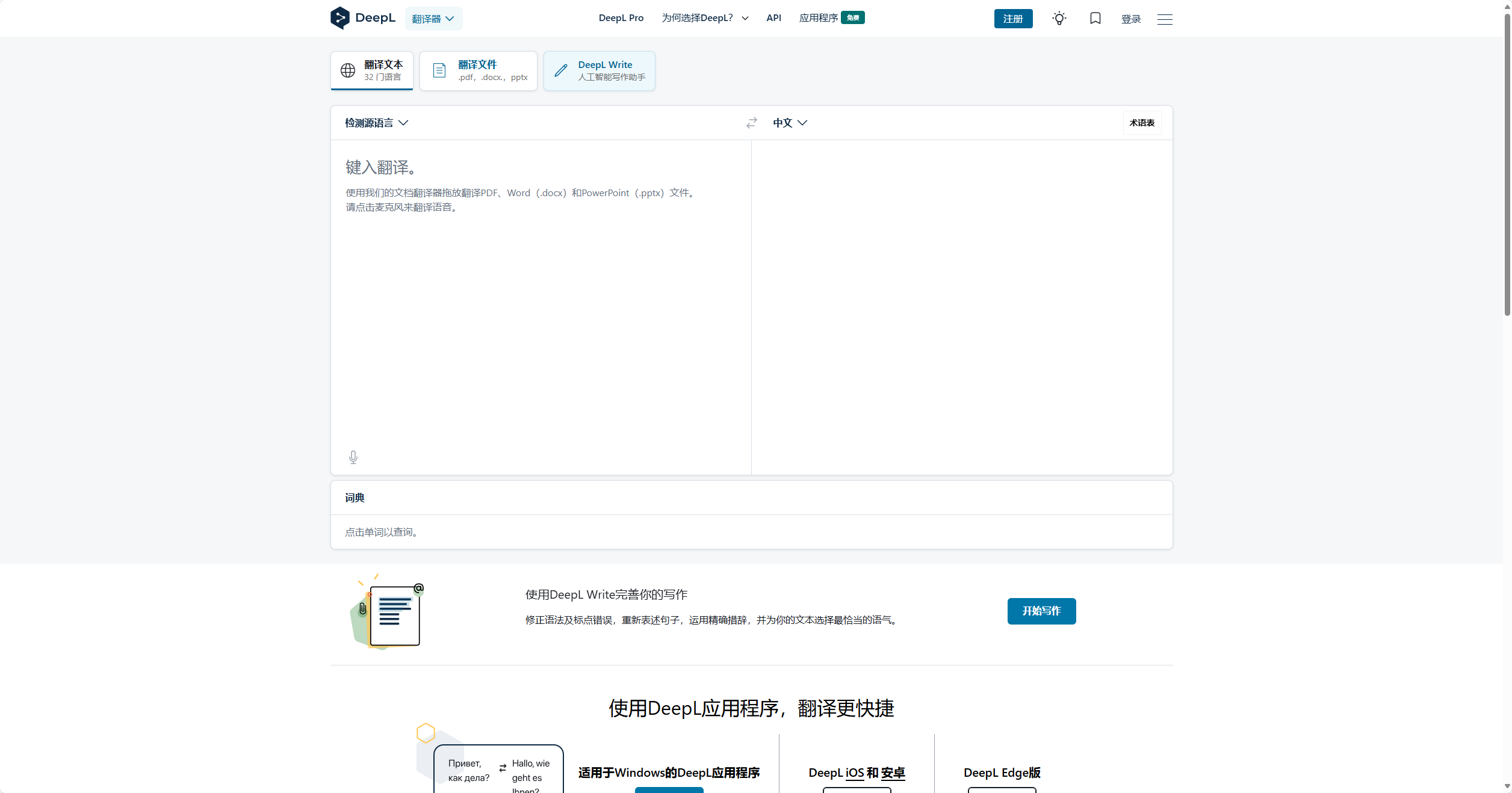The image size is (1512, 793).
Task: Expand the 翻译器 product dropdown
Action: point(433,19)
